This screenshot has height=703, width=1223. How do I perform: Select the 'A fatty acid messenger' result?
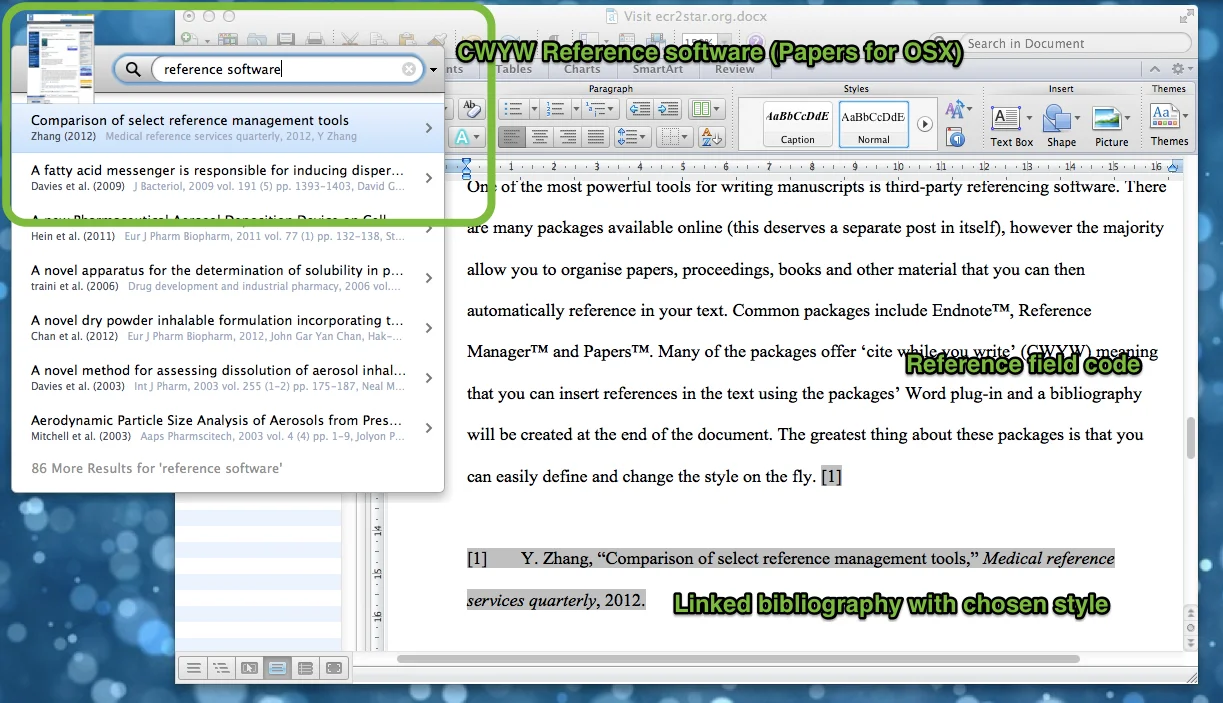click(227, 178)
